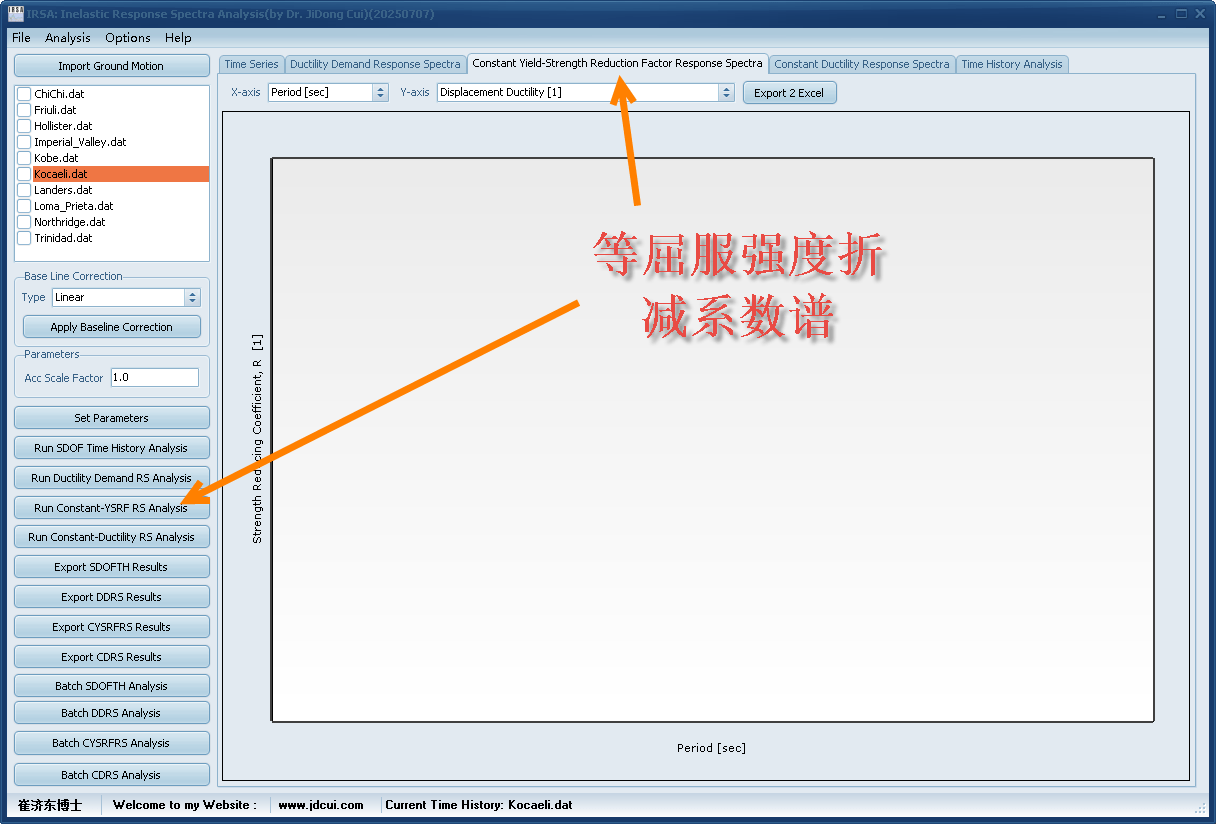Switch to the Time Series tab
Image resolution: width=1216 pixels, height=824 pixels.
click(x=251, y=64)
